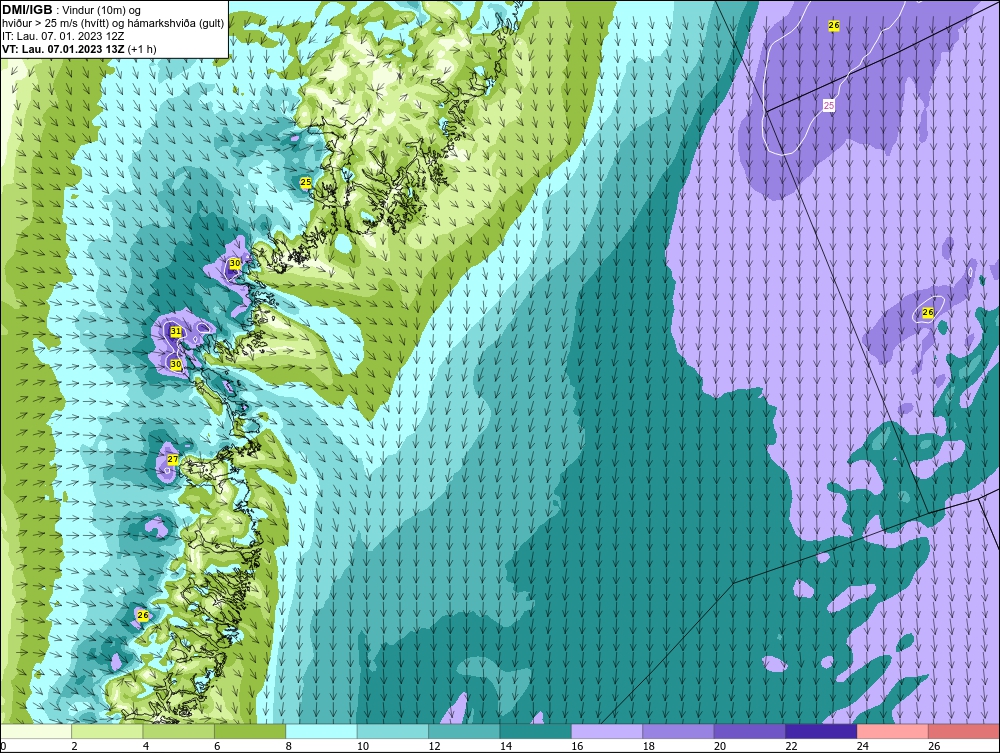
Task: Click the legend scale number 20
Action: (720, 746)
